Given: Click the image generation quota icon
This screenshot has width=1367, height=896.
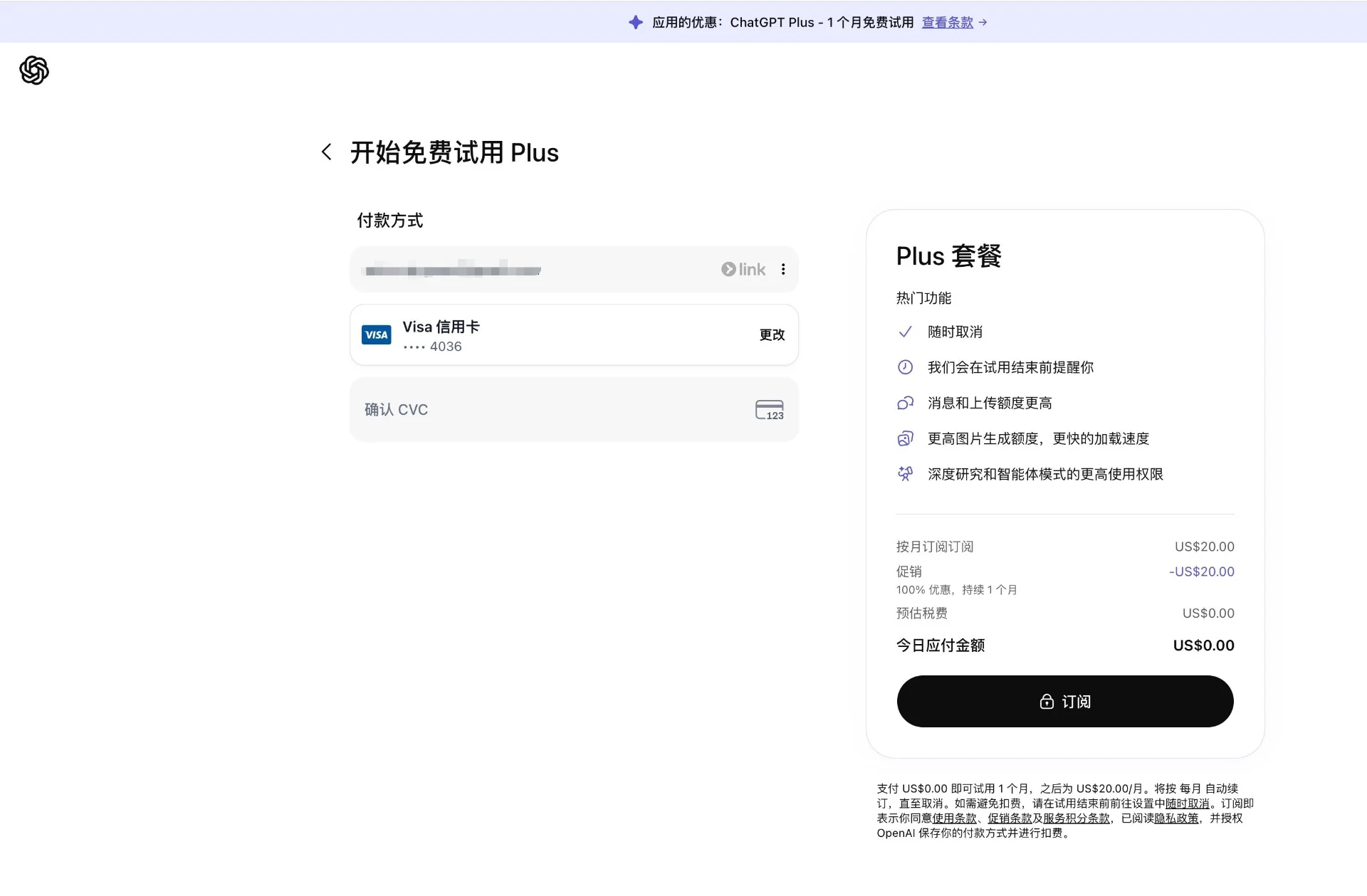Looking at the screenshot, I should point(905,438).
